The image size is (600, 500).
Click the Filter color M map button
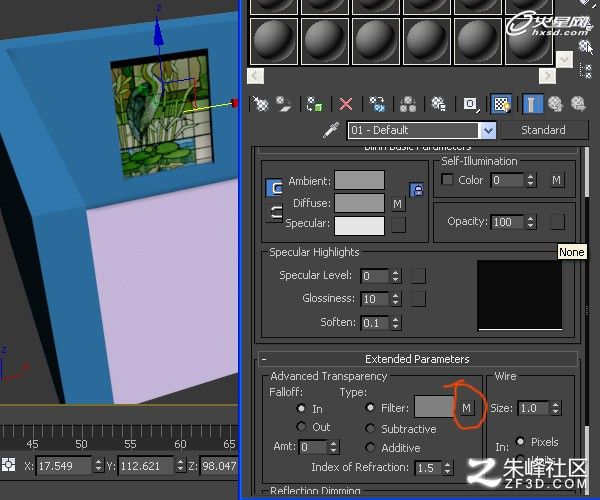[466, 408]
